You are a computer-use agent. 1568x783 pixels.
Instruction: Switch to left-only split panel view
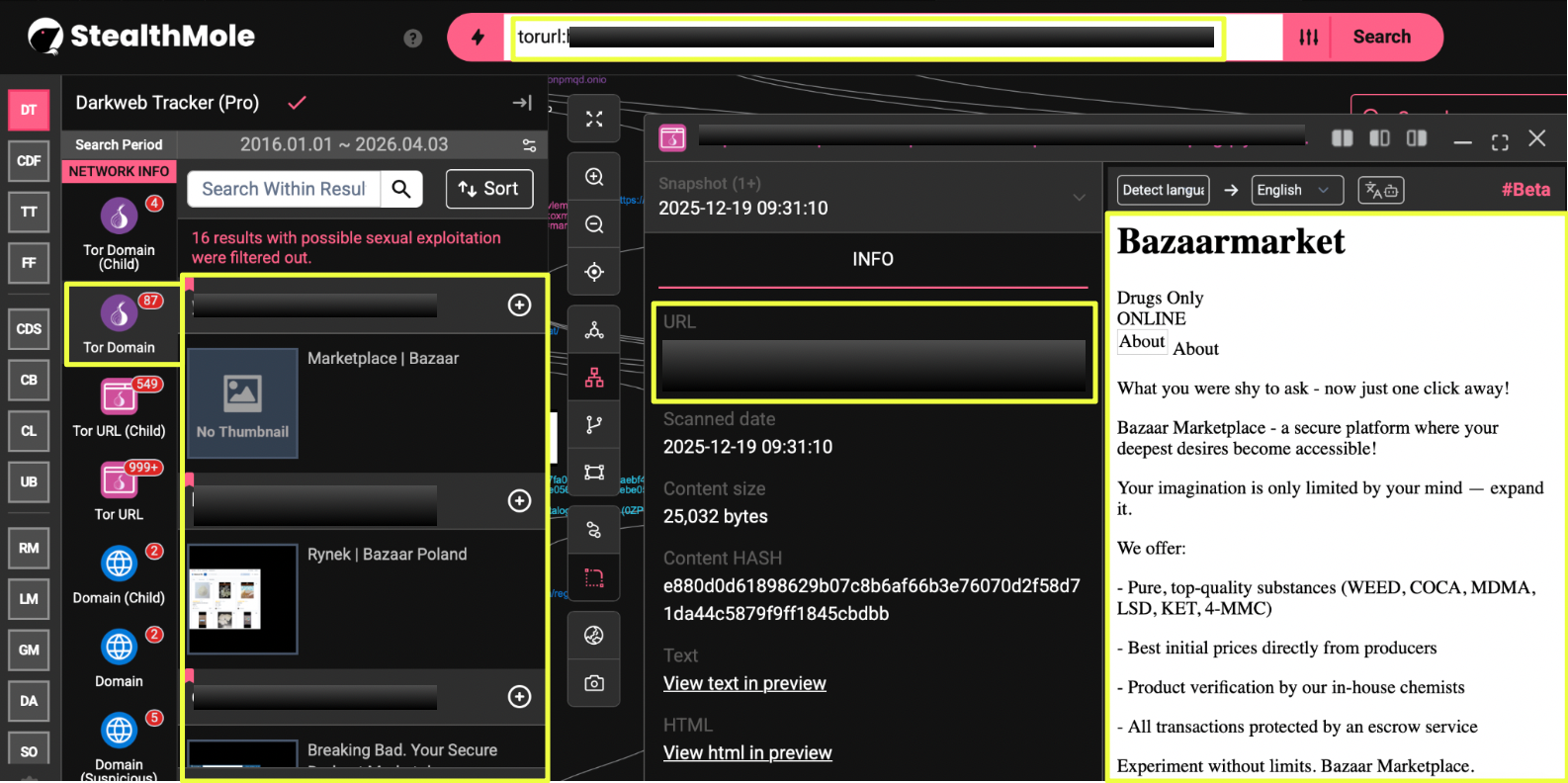coord(1379,138)
